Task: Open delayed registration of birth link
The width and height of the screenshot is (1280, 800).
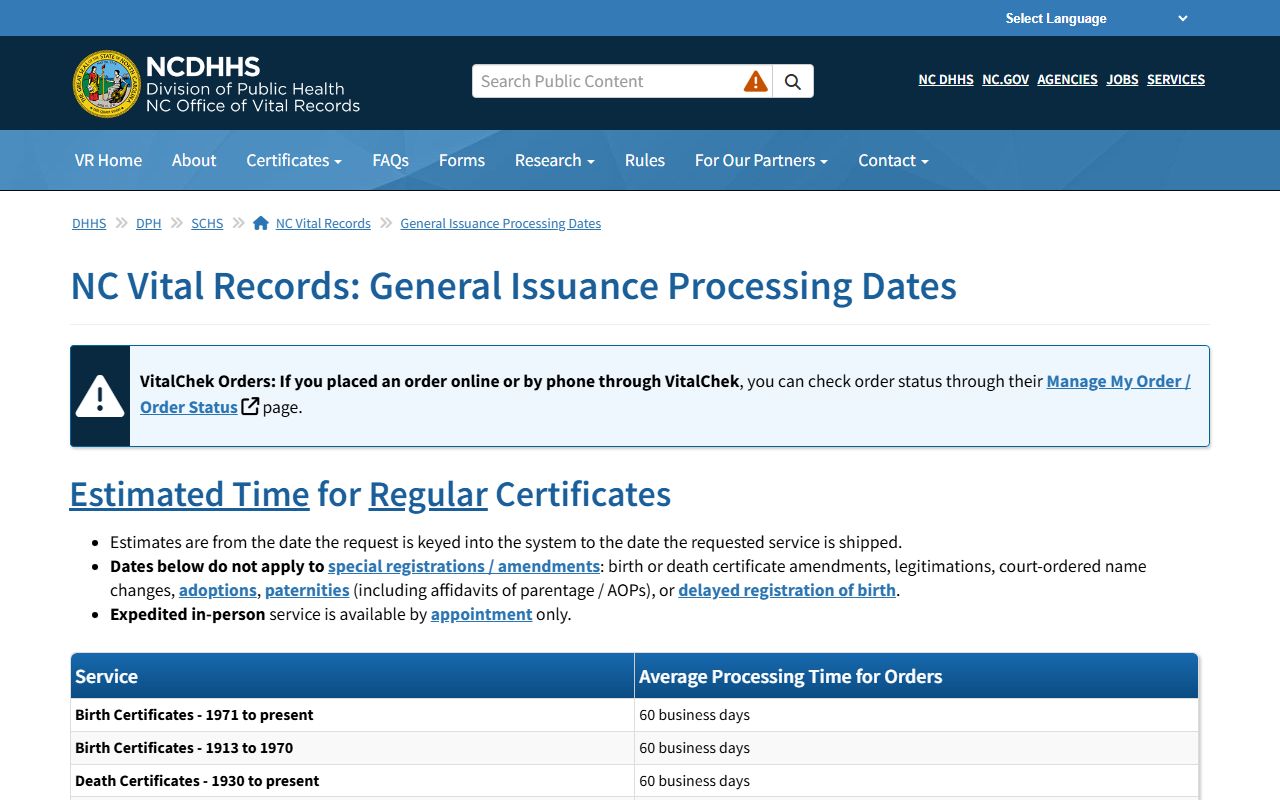Action: point(787,590)
